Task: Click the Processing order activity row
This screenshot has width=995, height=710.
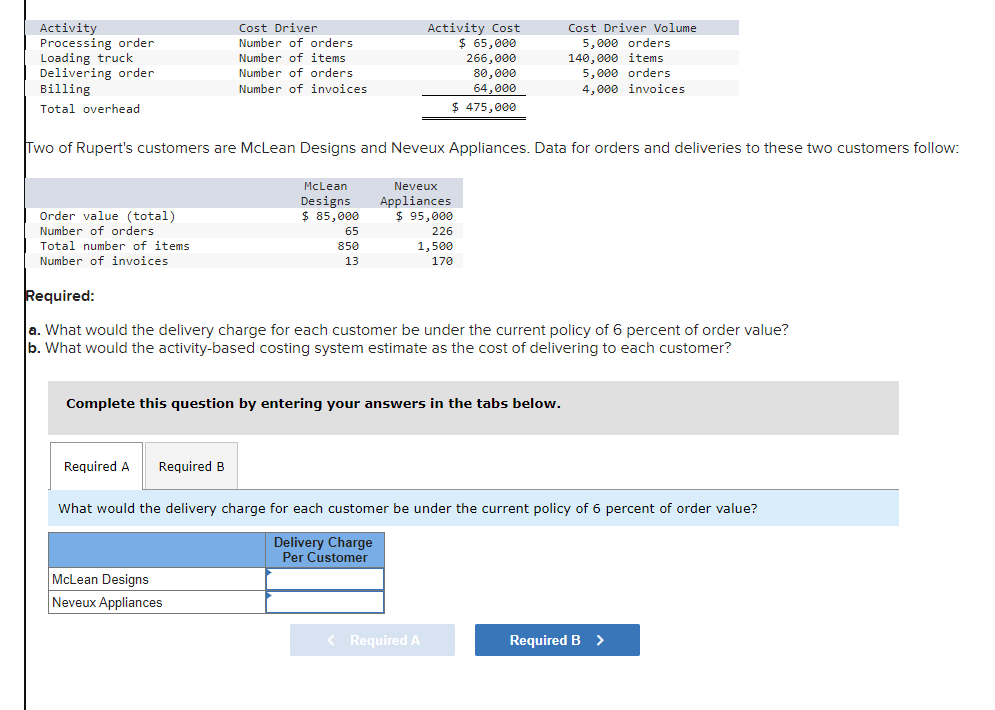Action: pos(382,43)
